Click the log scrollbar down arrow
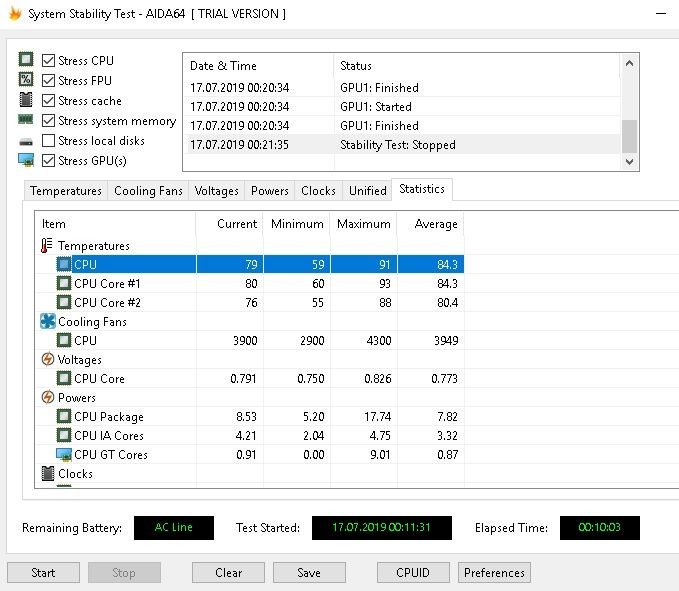 click(630, 161)
